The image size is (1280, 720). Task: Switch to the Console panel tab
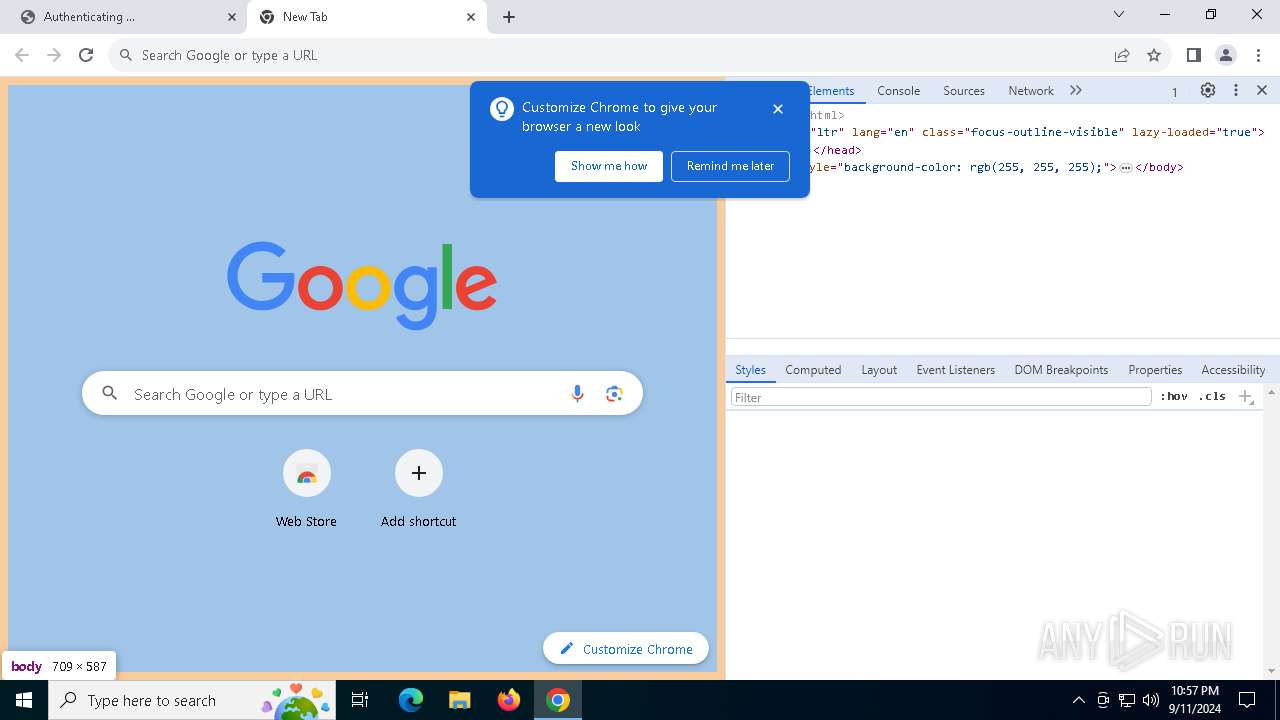(x=898, y=90)
